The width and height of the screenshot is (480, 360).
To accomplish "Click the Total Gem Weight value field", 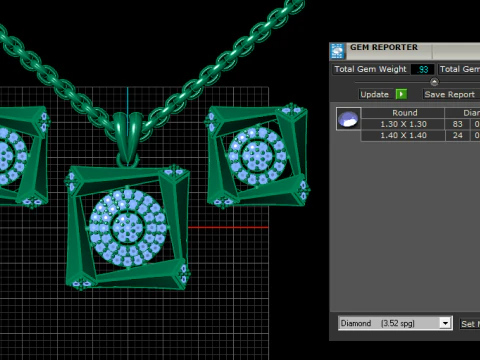I will pyautogui.click(x=422, y=69).
